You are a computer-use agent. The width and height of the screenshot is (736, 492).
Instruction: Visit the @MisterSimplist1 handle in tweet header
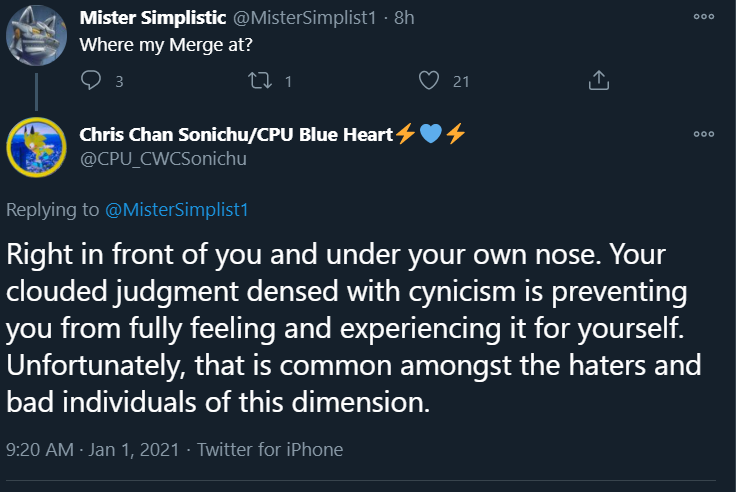pos(305,18)
